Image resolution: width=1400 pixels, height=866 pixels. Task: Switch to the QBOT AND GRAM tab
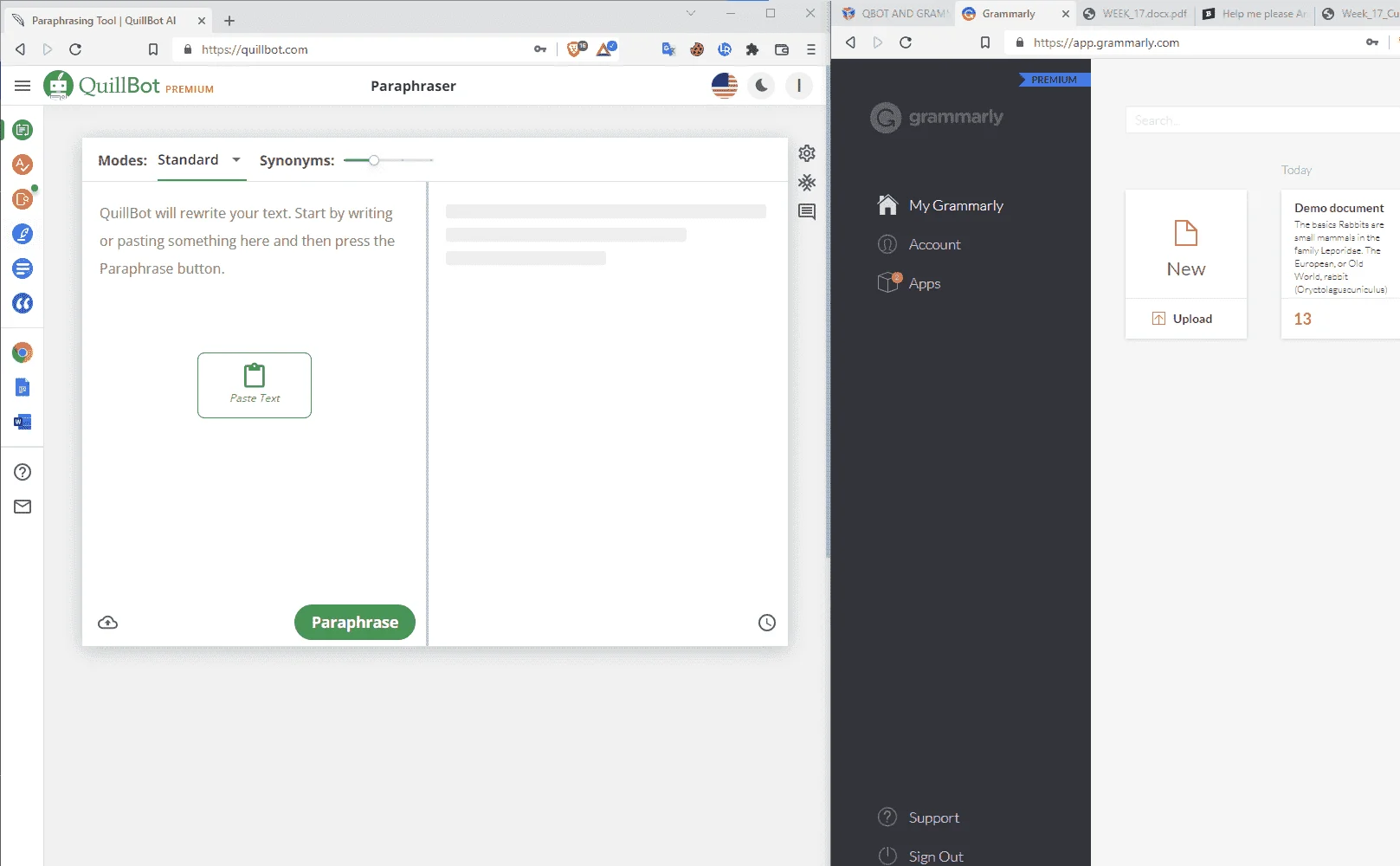pos(895,14)
